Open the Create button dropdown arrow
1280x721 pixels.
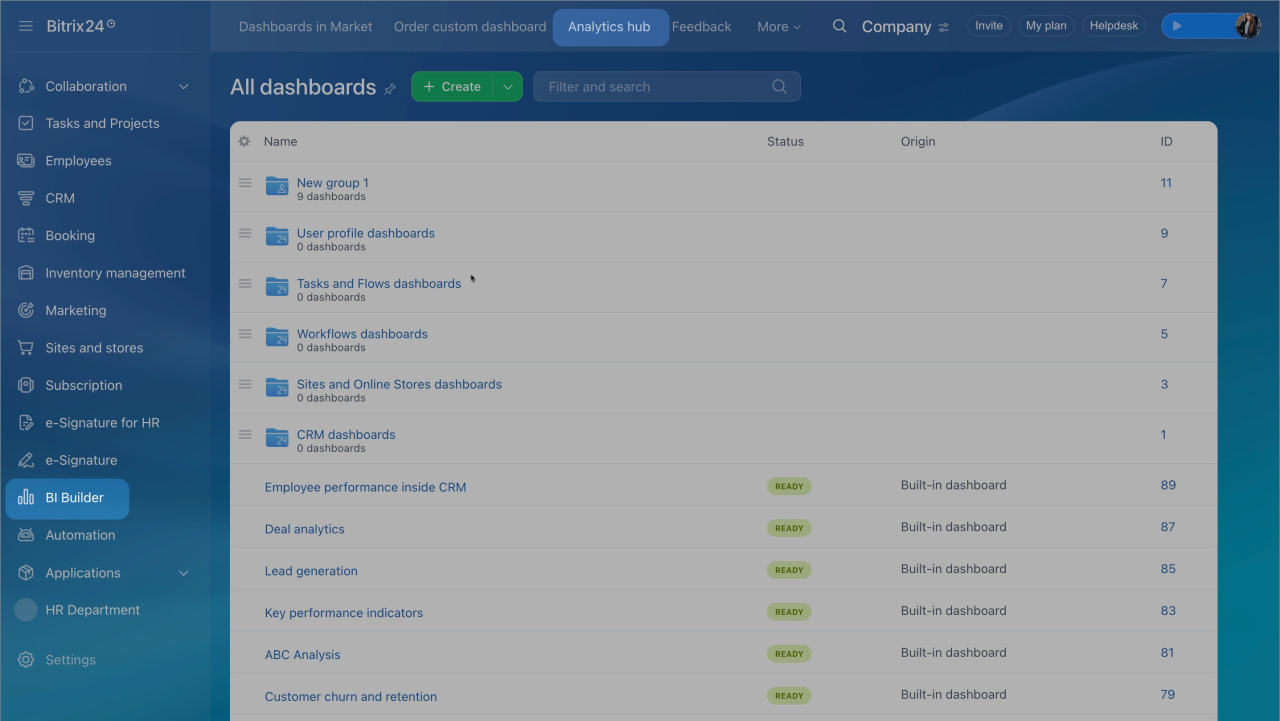tap(508, 87)
